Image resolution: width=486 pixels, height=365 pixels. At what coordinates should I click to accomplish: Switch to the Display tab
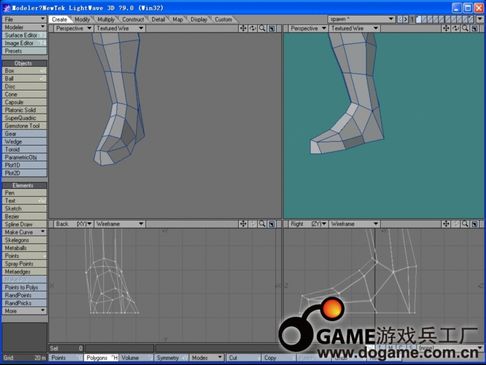pyautogui.click(x=199, y=19)
